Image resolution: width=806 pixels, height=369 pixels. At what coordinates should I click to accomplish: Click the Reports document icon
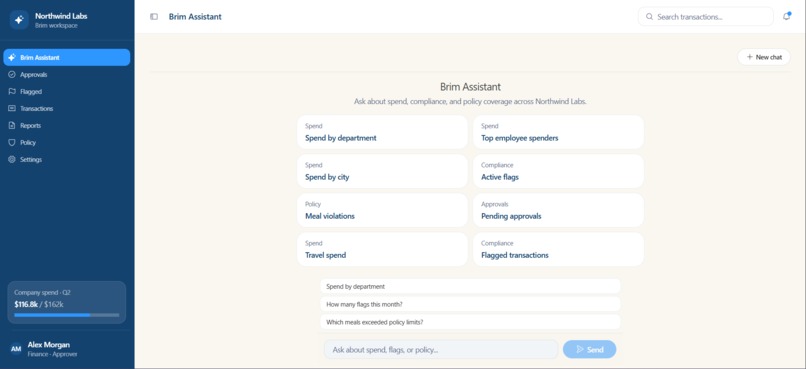(12, 125)
